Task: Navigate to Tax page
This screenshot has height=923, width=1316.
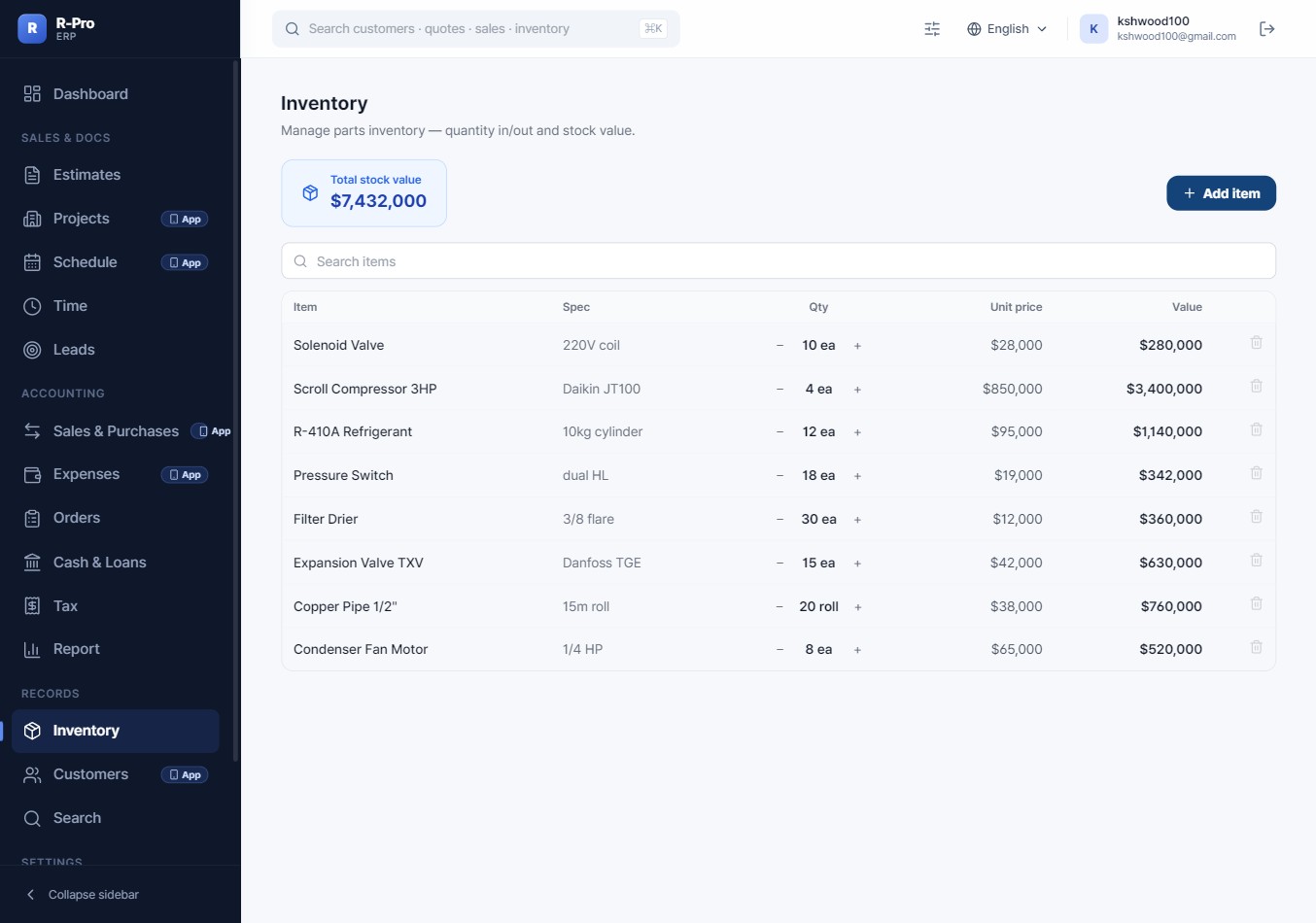Action: pyautogui.click(x=116, y=606)
